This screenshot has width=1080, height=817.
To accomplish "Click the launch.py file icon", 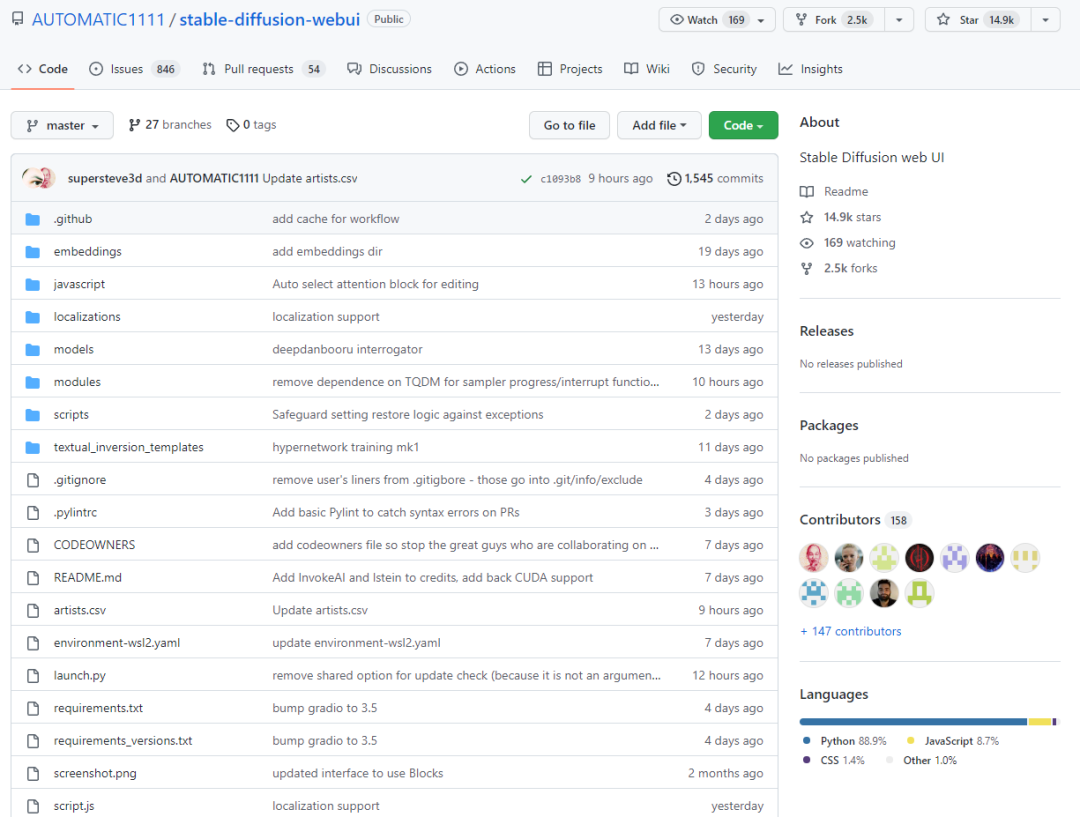I will click(32, 676).
